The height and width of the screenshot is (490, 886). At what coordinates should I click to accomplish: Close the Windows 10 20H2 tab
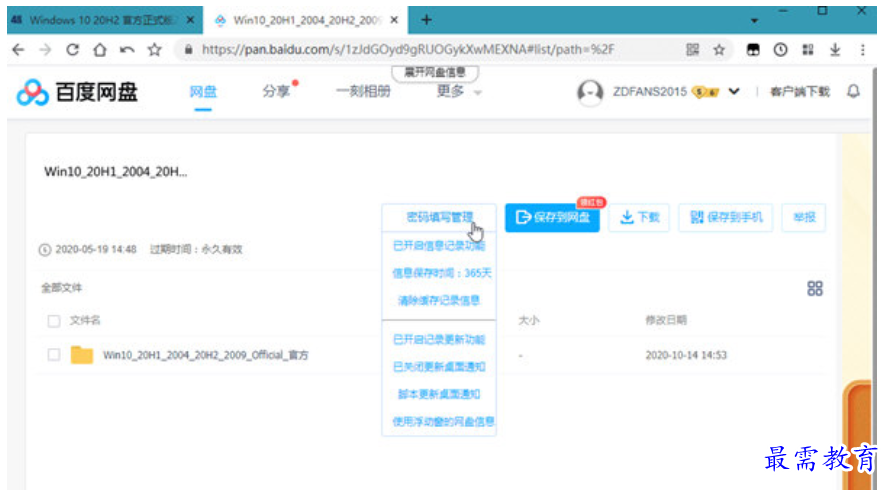click(190, 20)
